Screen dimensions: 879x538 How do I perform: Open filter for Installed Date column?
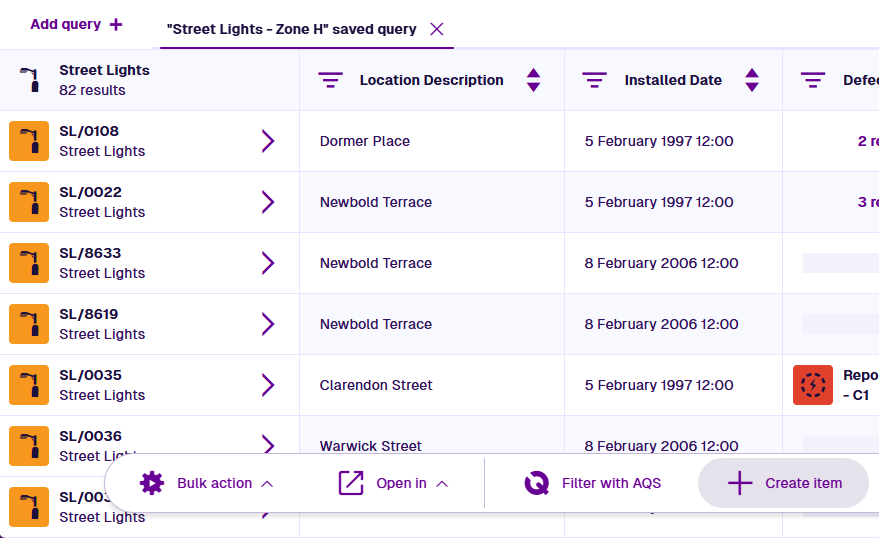[x=595, y=80]
